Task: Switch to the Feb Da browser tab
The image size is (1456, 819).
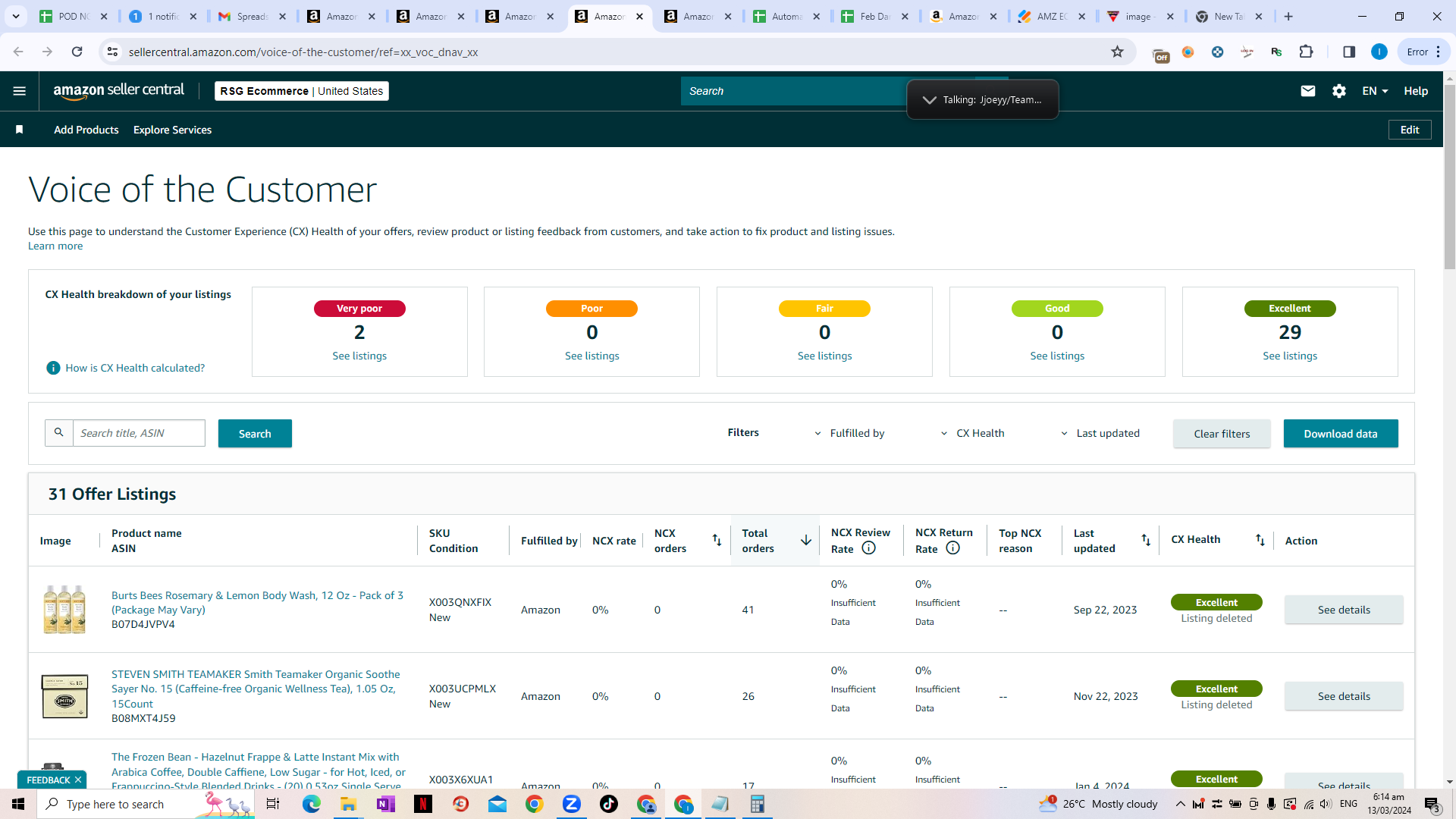Action: [x=876, y=16]
